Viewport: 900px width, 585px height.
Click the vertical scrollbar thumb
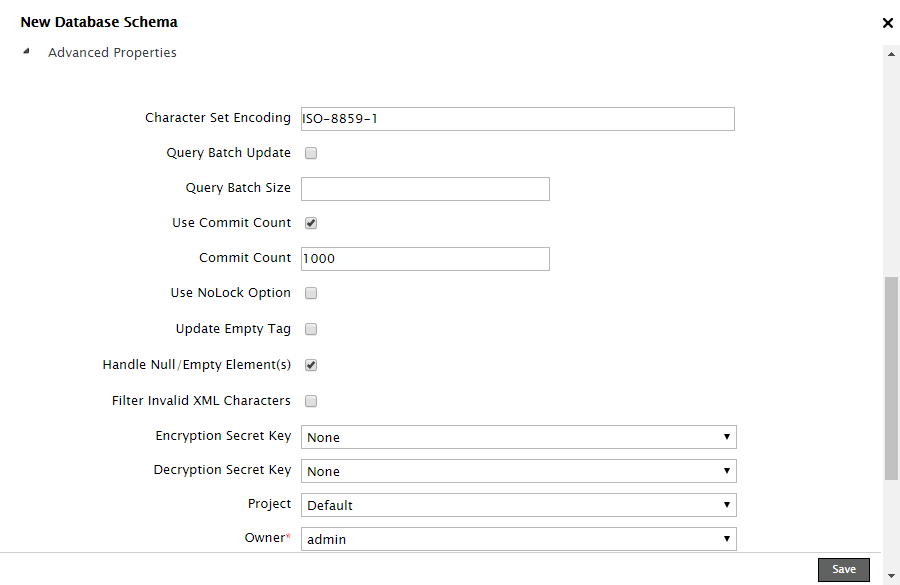891,380
